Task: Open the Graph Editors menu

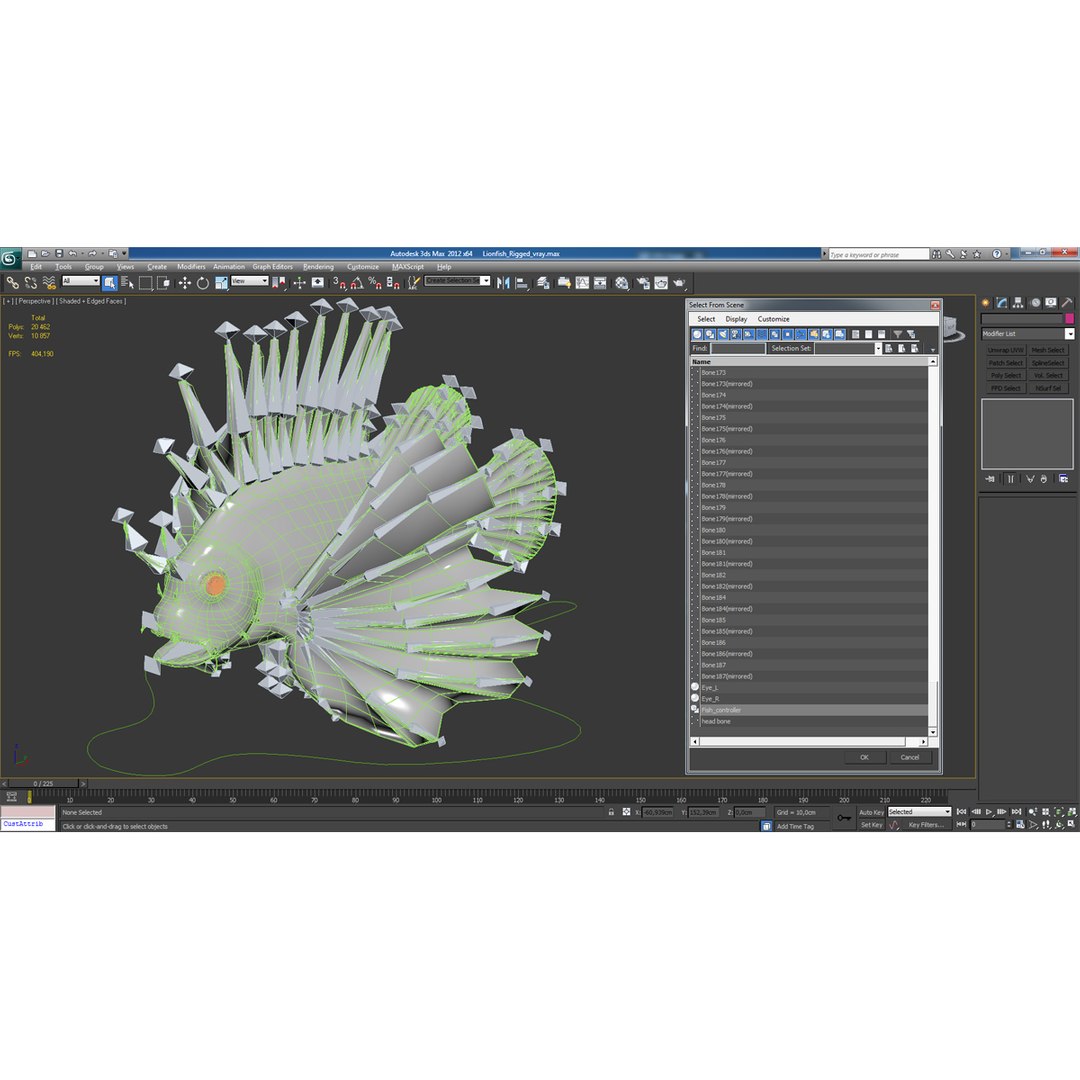Action: [272, 267]
